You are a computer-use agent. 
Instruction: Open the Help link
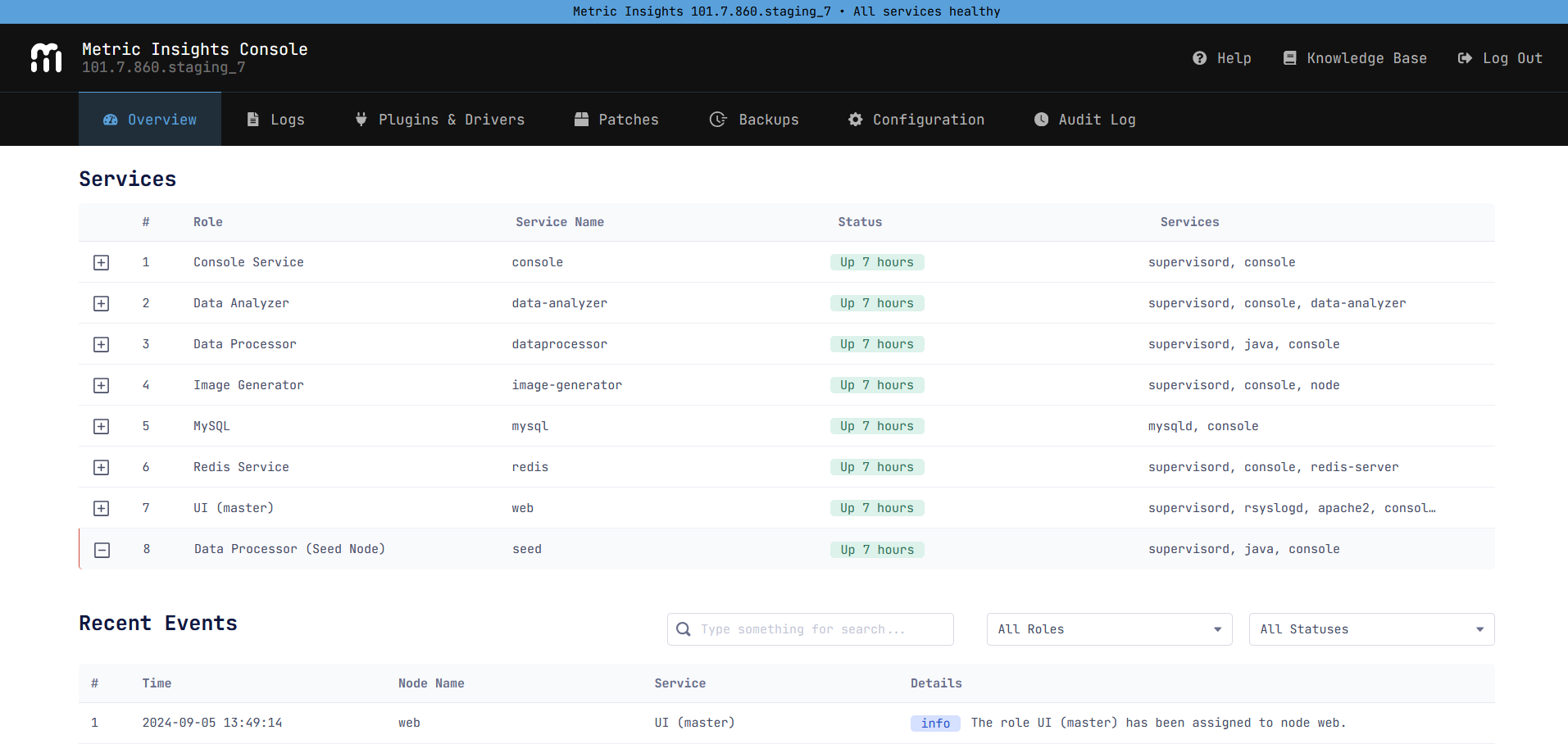(1222, 58)
